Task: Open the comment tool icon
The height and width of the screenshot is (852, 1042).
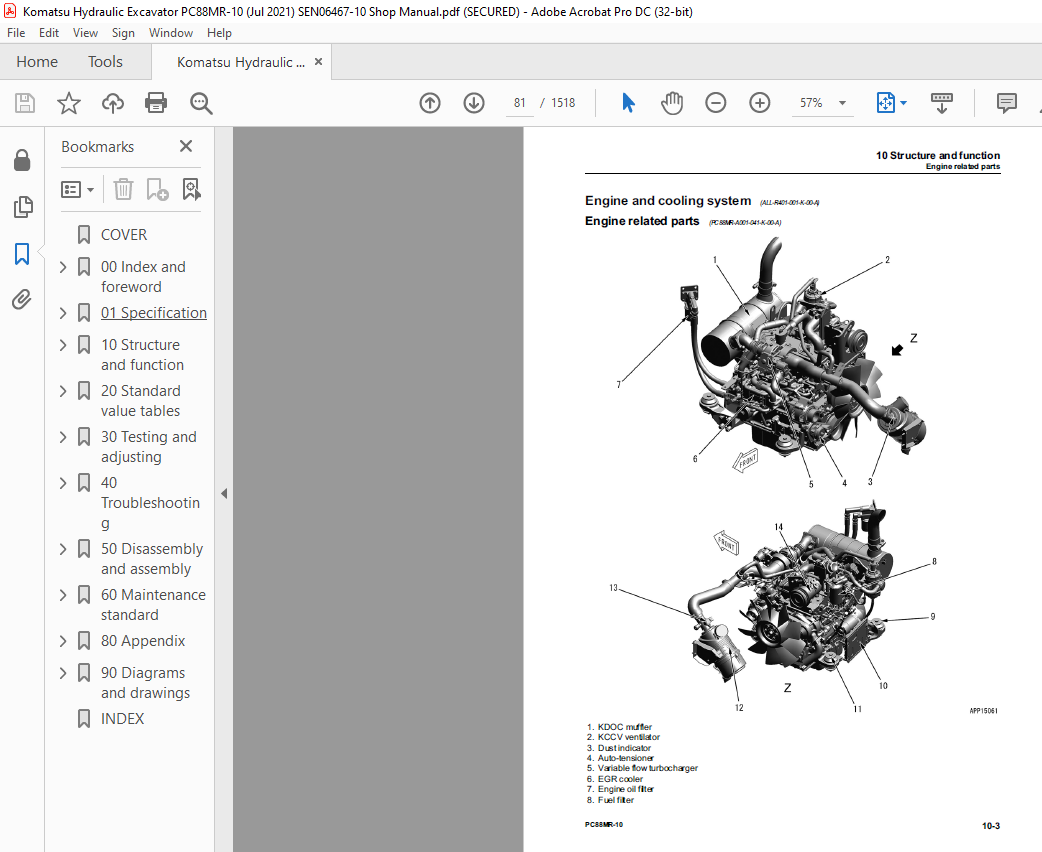Action: coord(1007,103)
